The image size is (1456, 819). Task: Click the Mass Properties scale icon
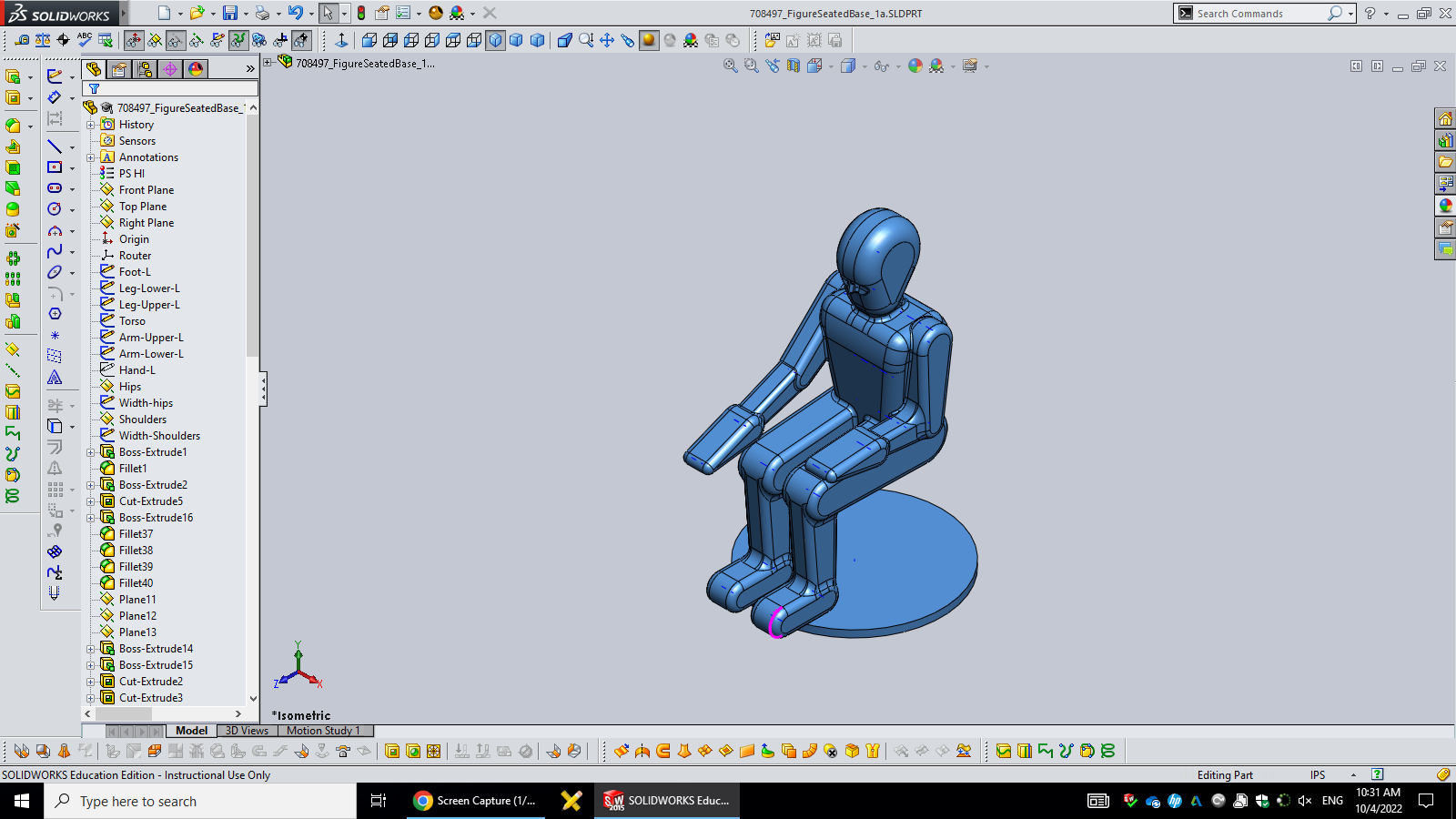coord(43,40)
